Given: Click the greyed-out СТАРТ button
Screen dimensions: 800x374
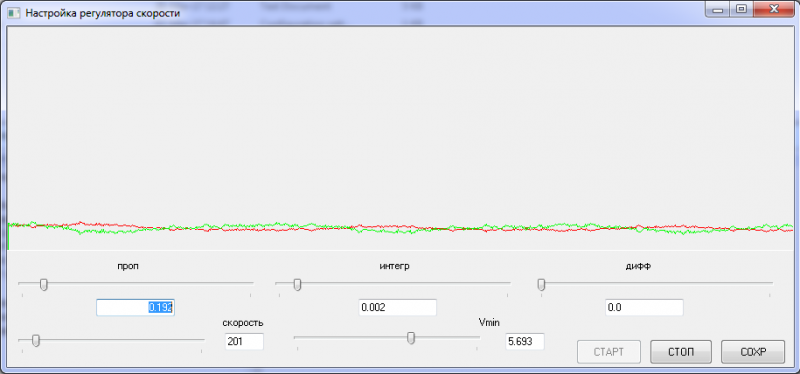Looking at the screenshot, I should coord(609,352).
